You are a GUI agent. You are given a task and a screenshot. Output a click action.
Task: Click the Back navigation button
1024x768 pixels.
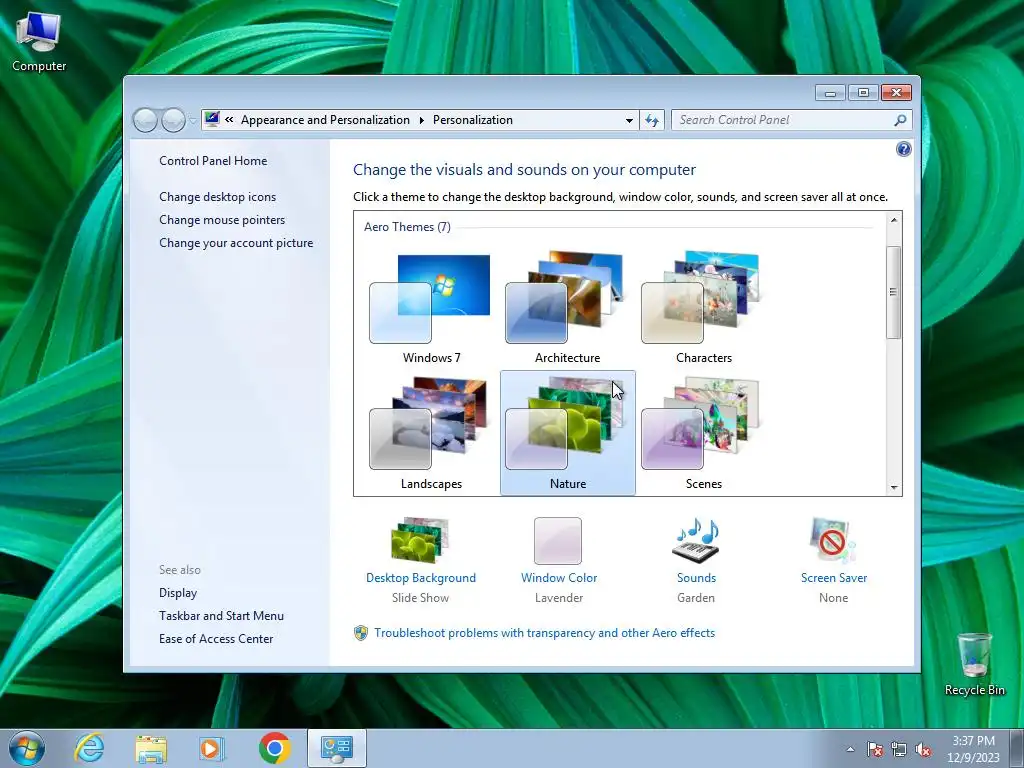click(145, 120)
